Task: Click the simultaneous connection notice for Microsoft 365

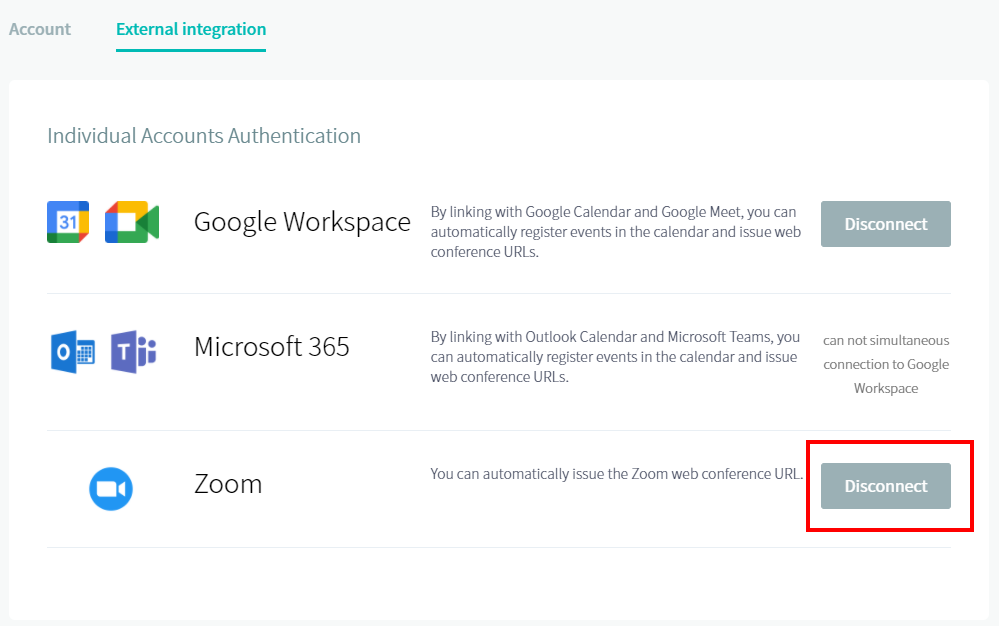Action: 886,364
